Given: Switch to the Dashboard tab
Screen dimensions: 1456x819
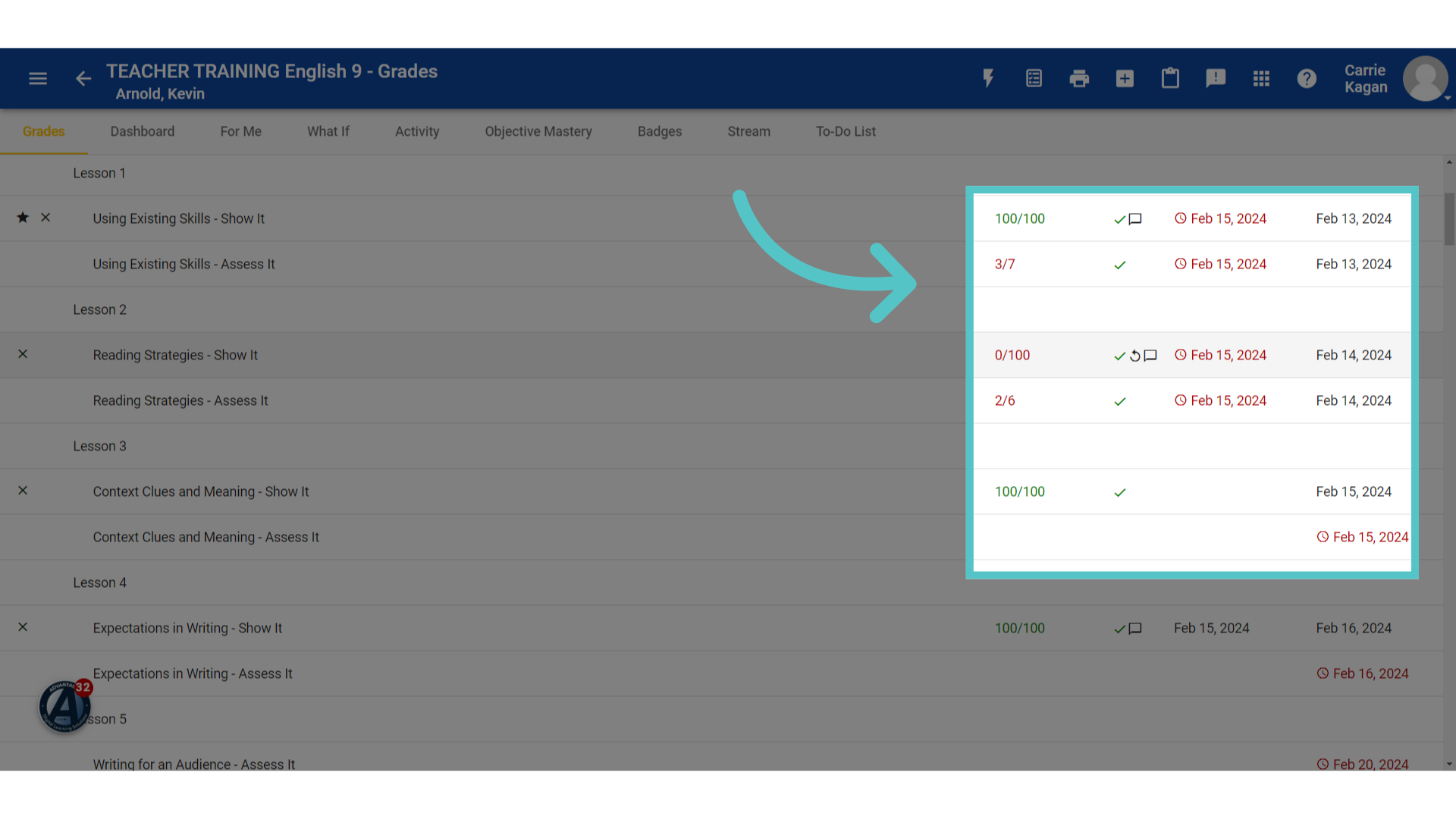Looking at the screenshot, I should pyautogui.click(x=143, y=131).
